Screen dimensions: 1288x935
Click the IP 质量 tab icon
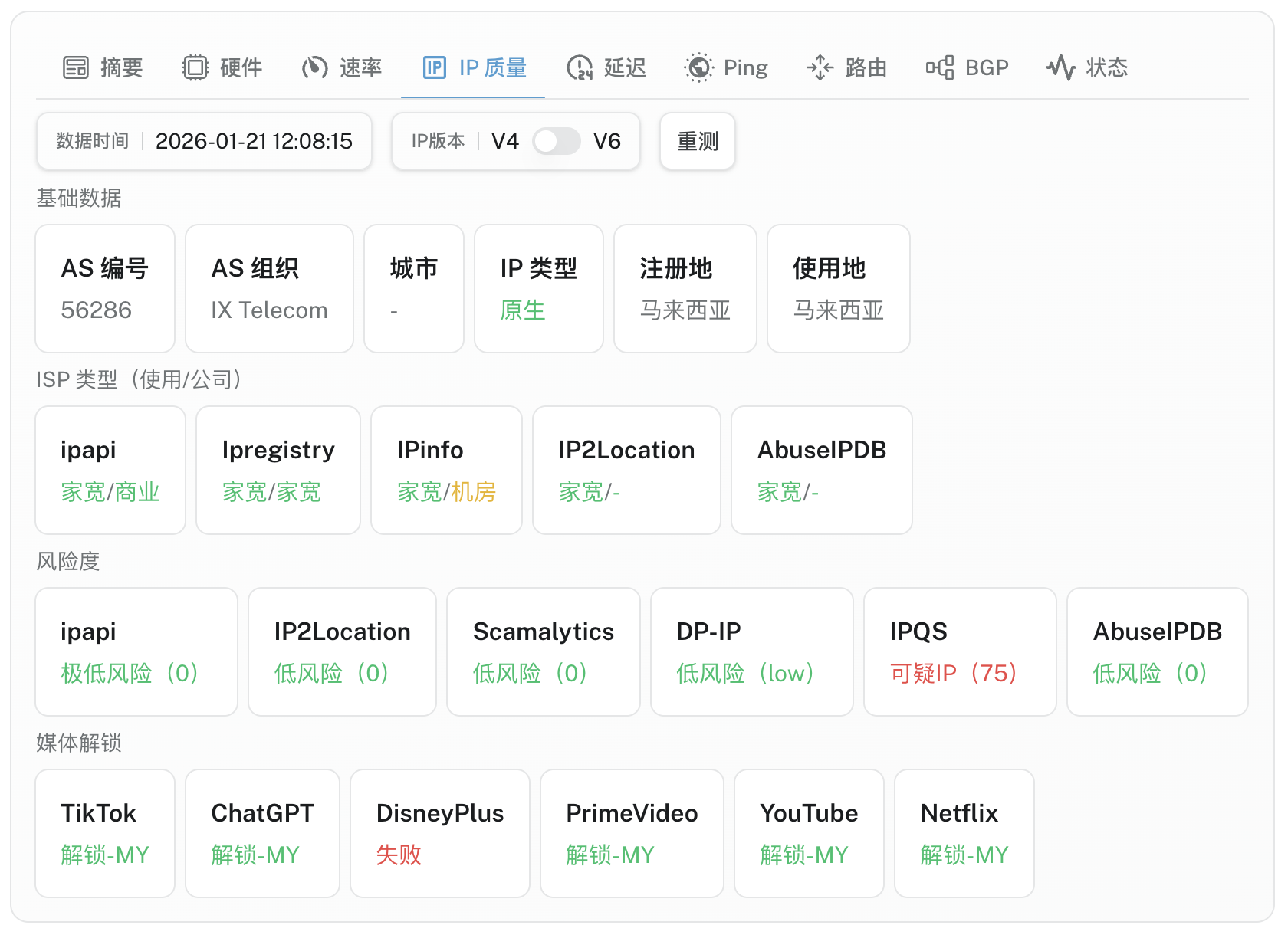point(435,67)
